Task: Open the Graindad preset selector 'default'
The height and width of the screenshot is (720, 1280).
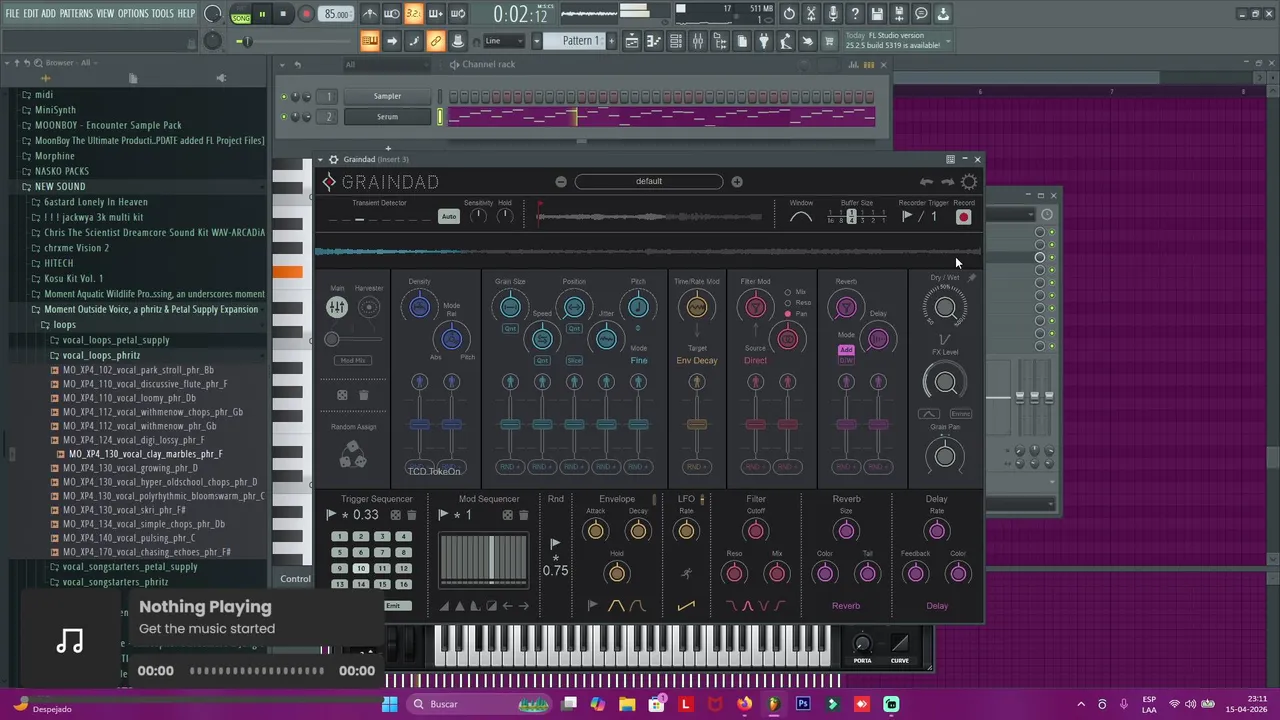Action: point(649,181)
